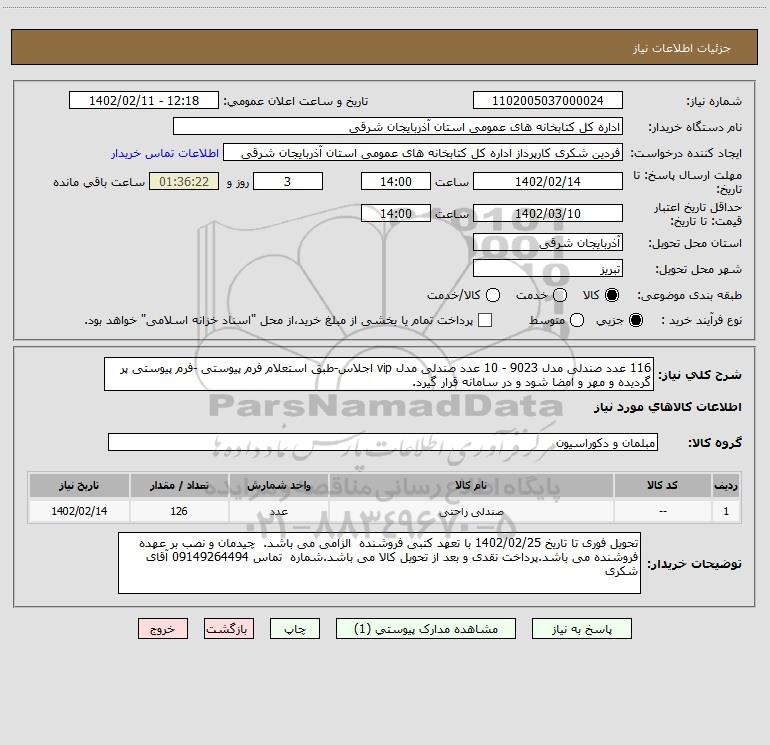Open the اطلاعات تماس خریدار link
770x745 pixels.
165,153
